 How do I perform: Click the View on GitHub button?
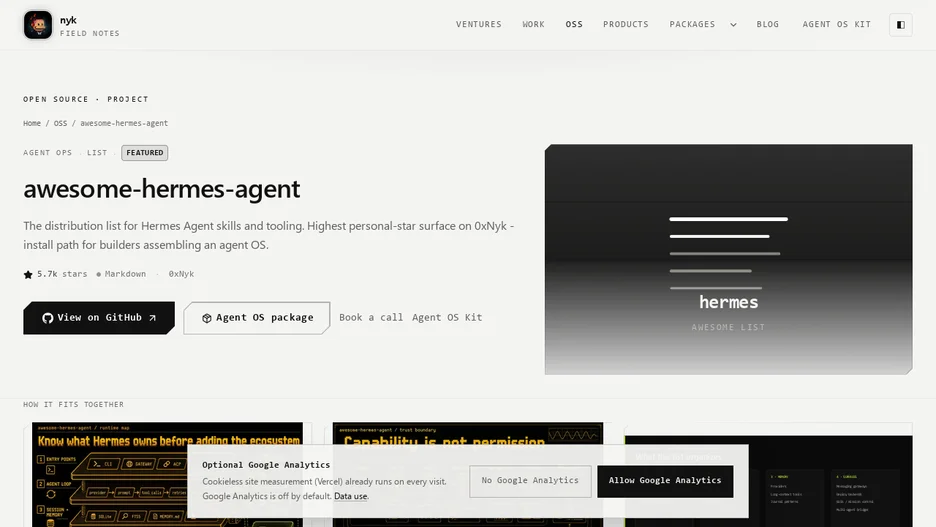[99, 318]
